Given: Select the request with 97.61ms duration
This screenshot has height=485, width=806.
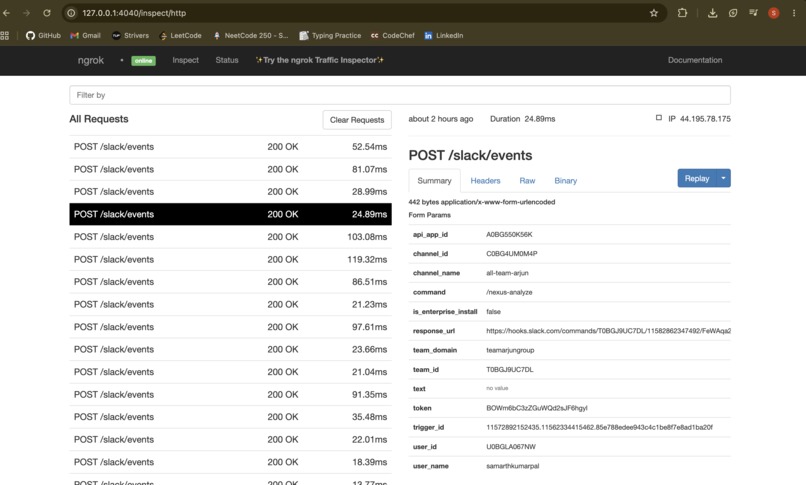Looking at the screenshot, I should [x=230, y=327].
